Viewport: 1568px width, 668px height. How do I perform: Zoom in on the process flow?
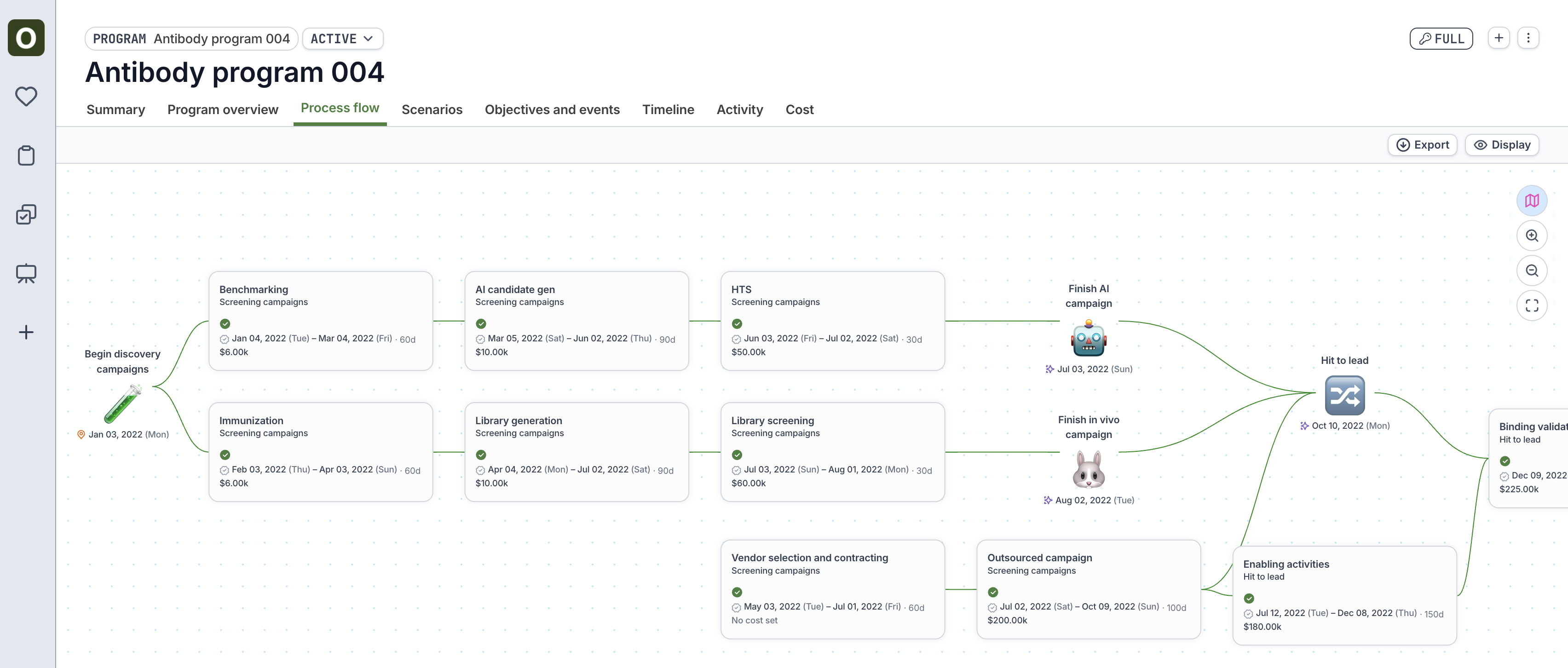1532,236
